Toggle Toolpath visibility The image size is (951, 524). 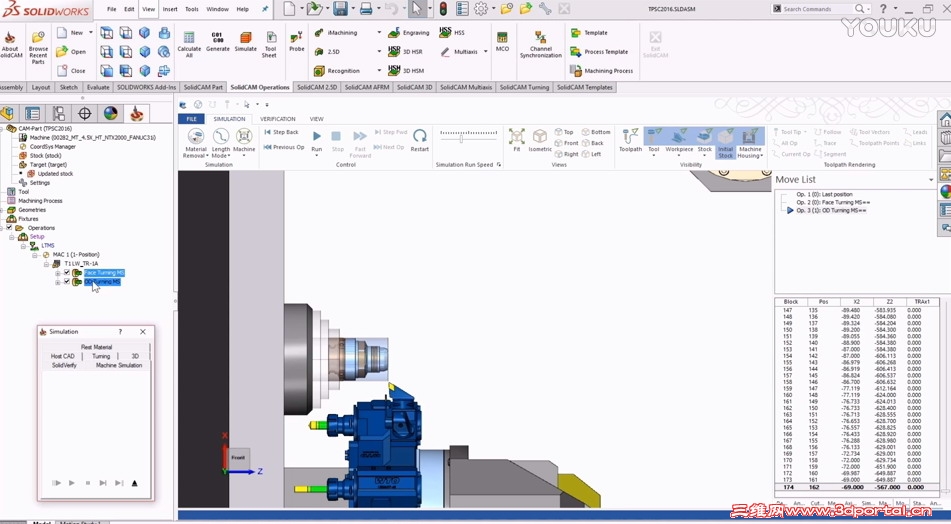630,140
